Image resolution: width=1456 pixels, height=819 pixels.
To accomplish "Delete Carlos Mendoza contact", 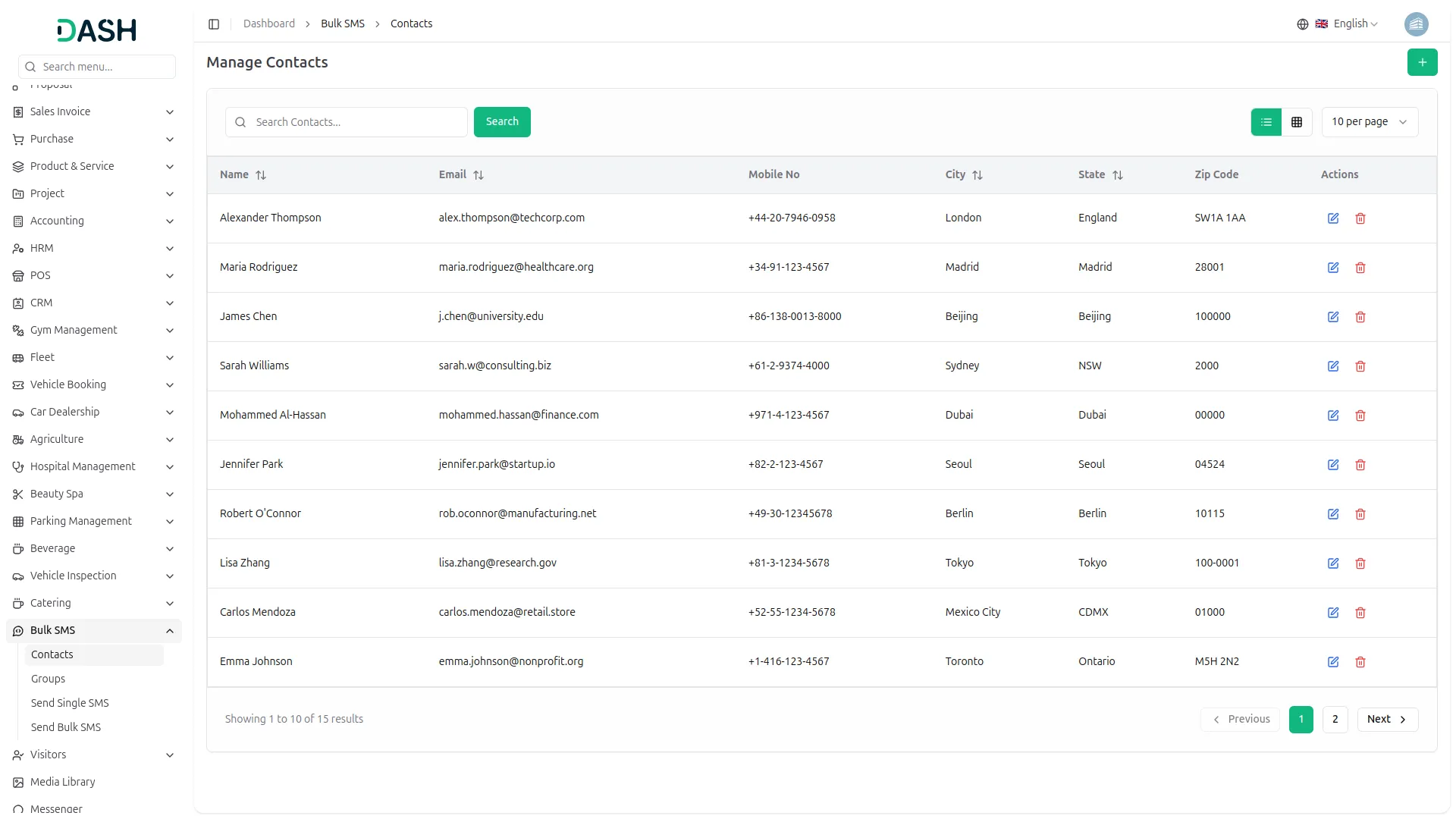I will [1360, 613].
